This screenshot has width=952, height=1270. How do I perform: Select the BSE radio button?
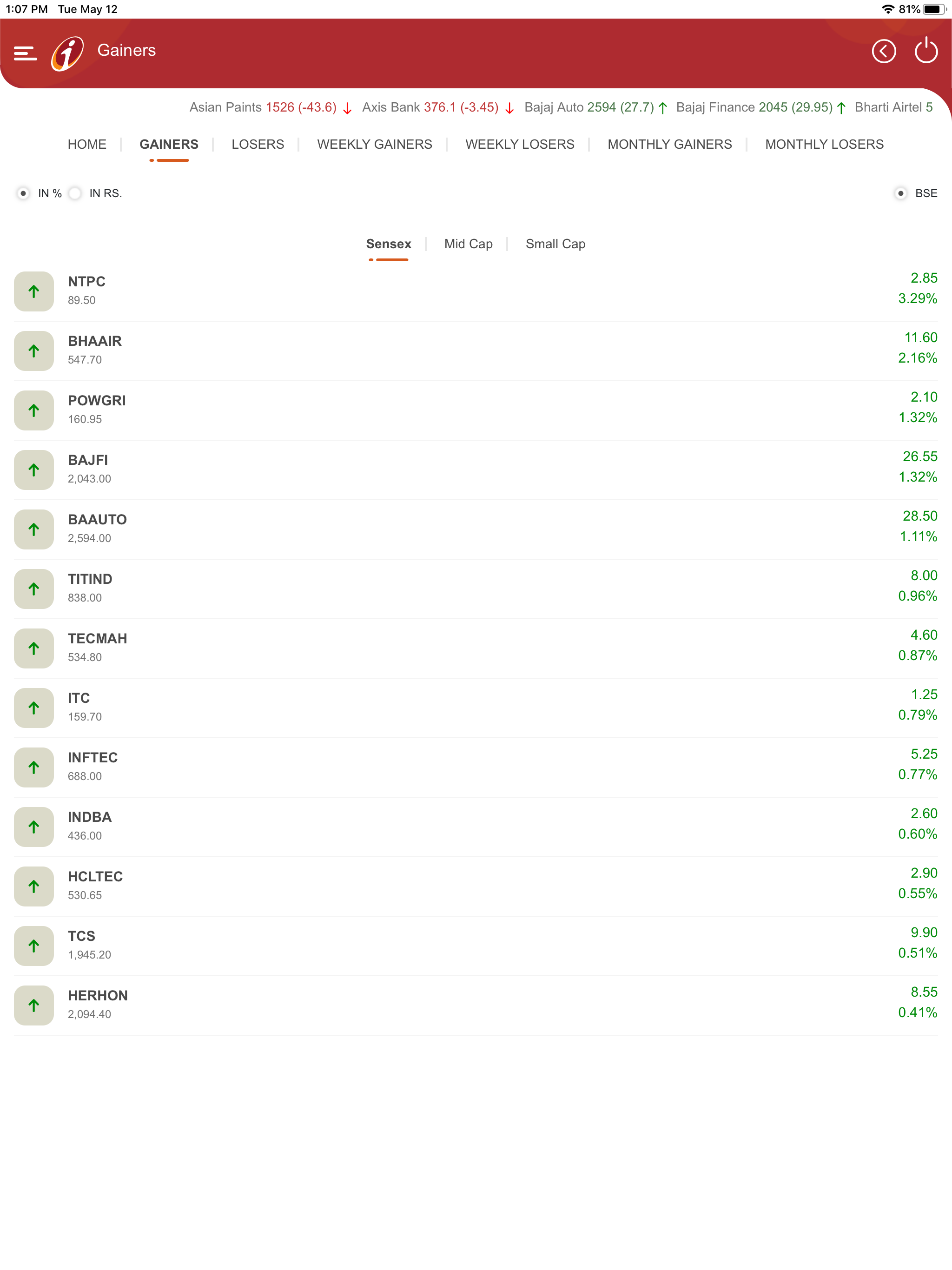[x=901, y=194]
